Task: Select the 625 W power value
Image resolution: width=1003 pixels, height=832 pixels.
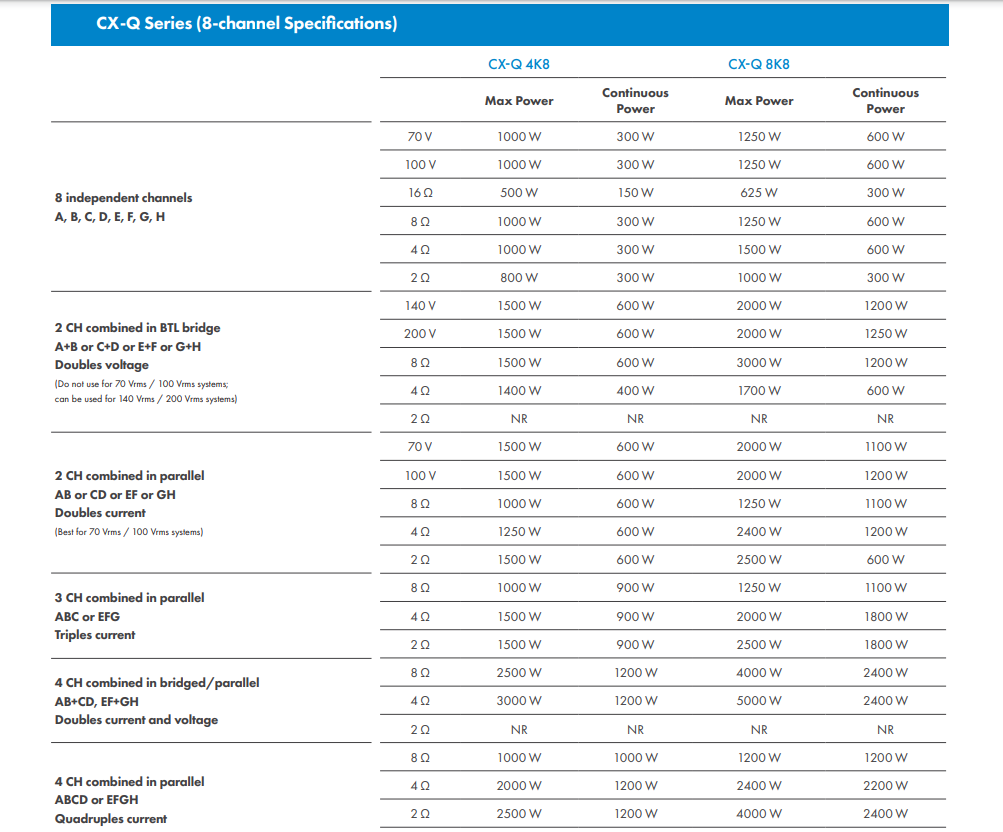Action: point(759,193)
